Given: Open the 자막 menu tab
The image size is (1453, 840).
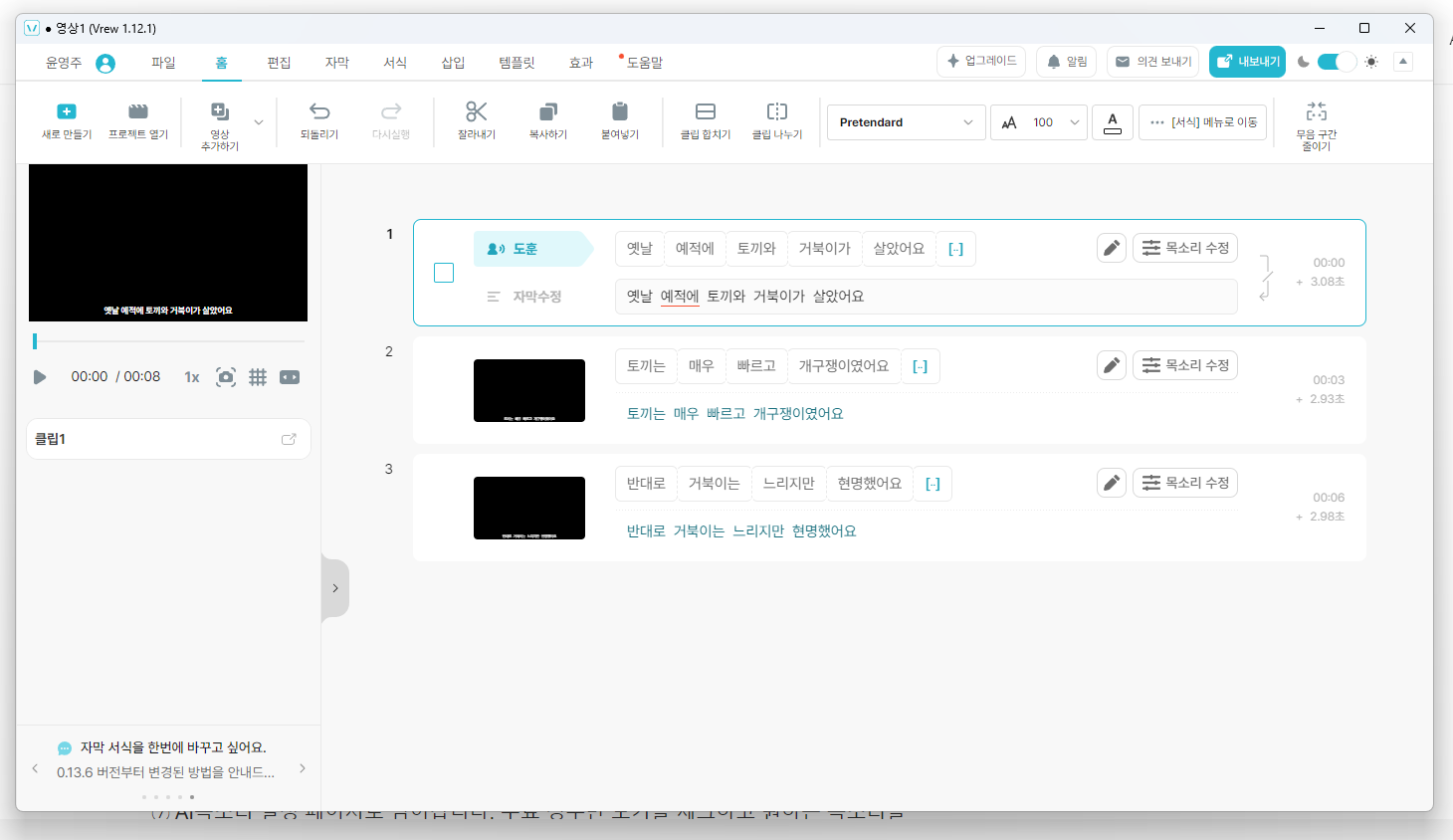Looking at the screenshot, I should point(337,63).
